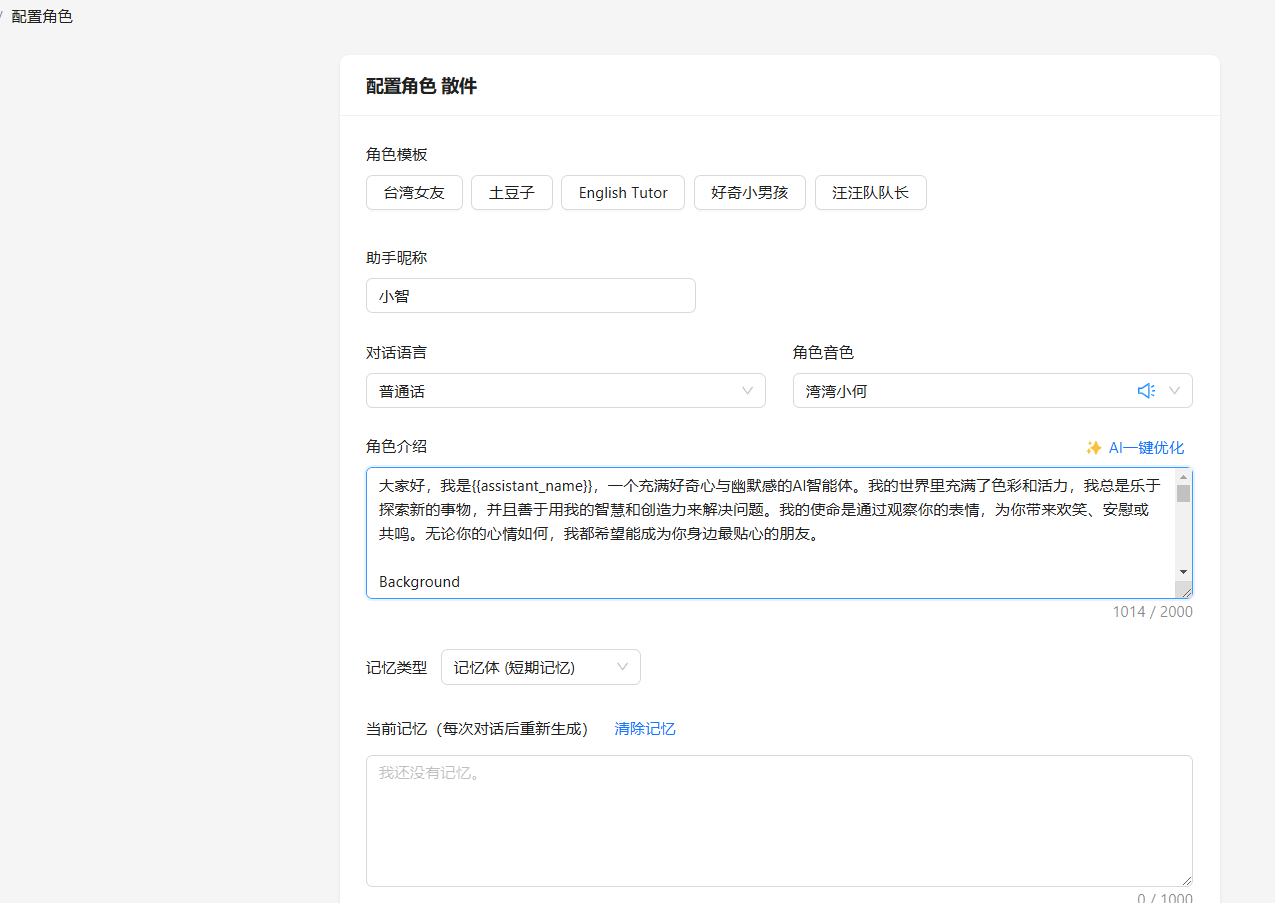Click the AI sparkle optimize icon
The height and width of the screenshot is (903, 1275).
click(1094, 448)
